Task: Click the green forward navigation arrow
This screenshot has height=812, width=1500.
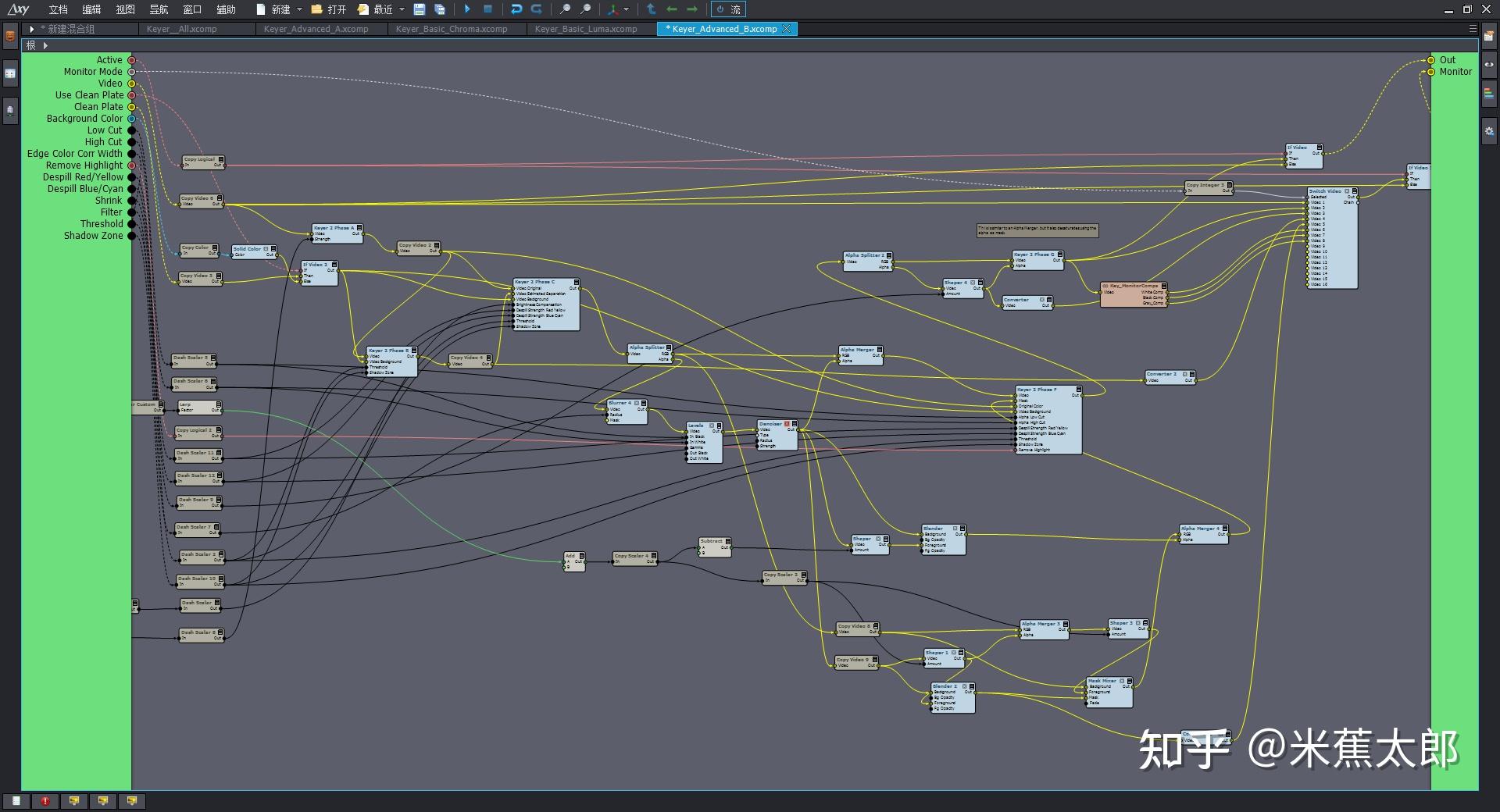Action: [x=692, y=9]
